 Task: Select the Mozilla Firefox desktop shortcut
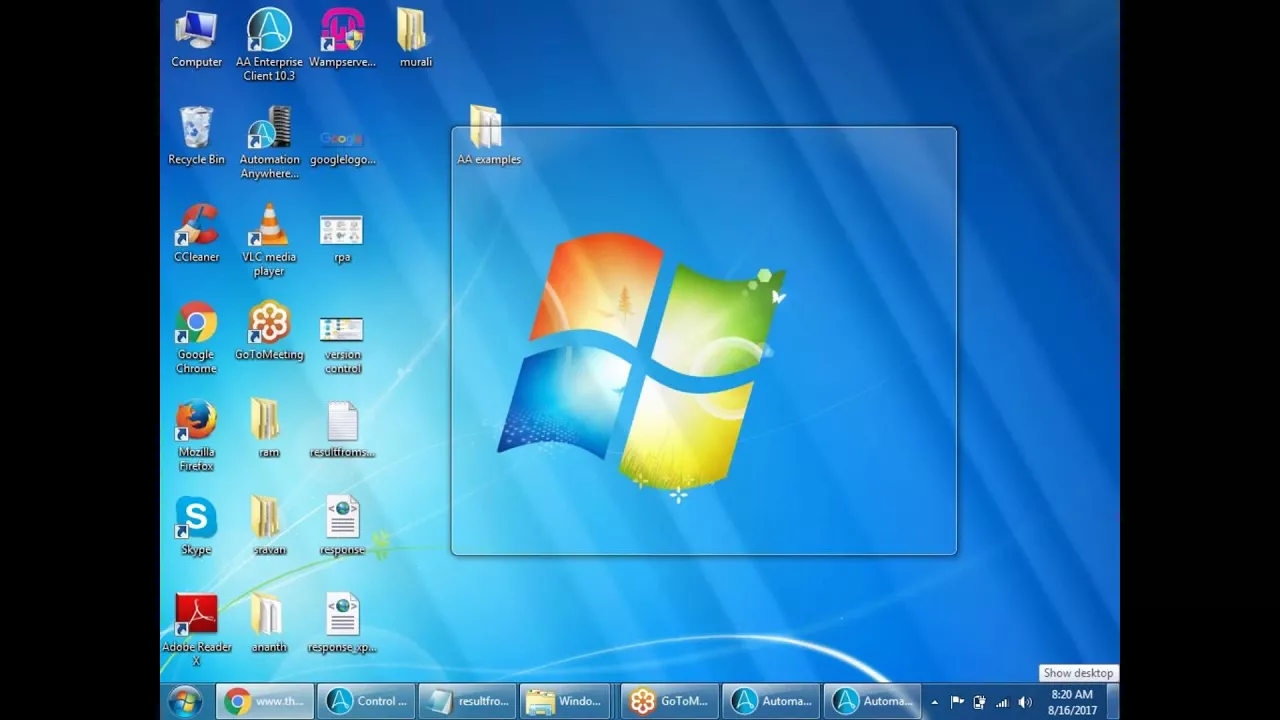(196, 435)
